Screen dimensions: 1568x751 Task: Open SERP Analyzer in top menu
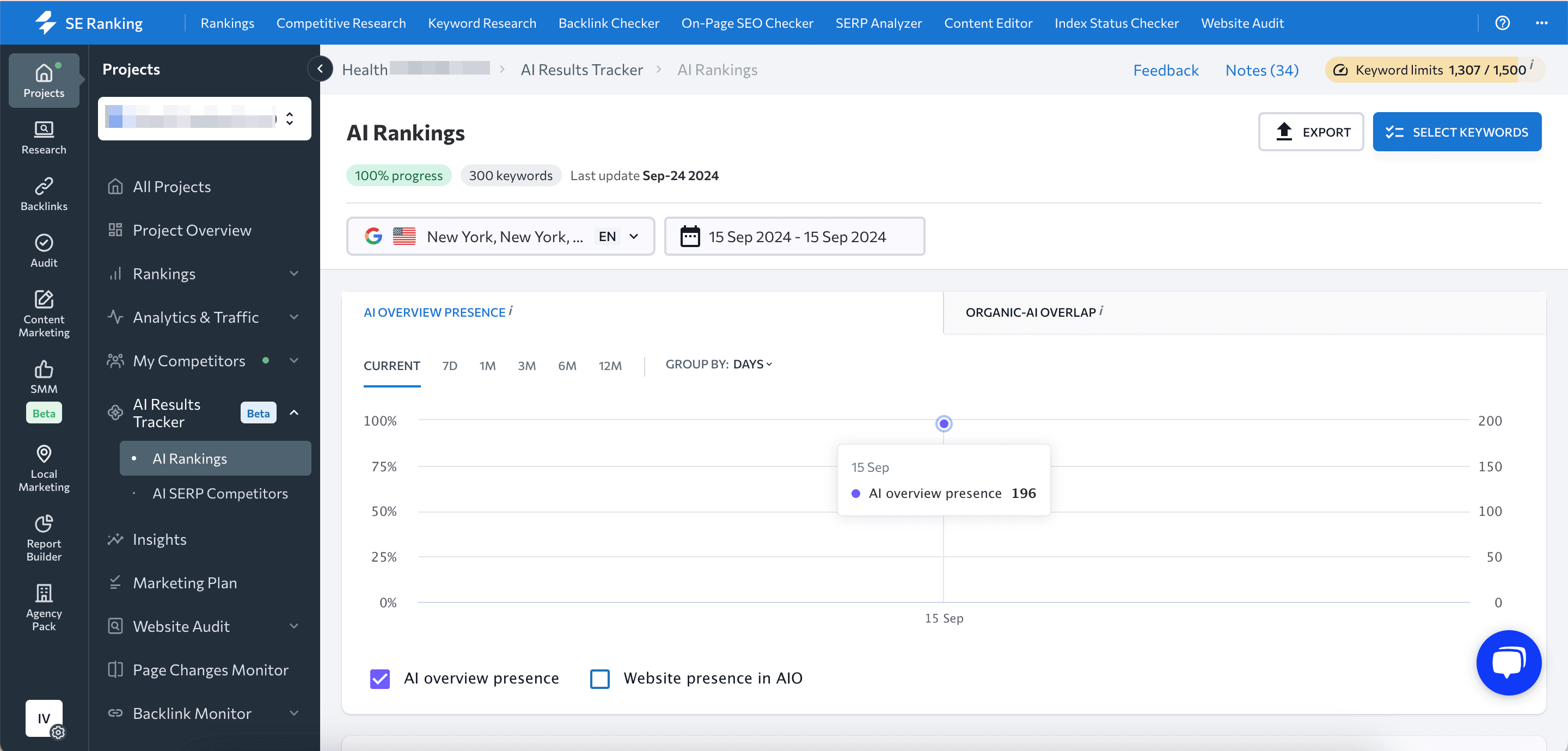(x=878, y=23)
